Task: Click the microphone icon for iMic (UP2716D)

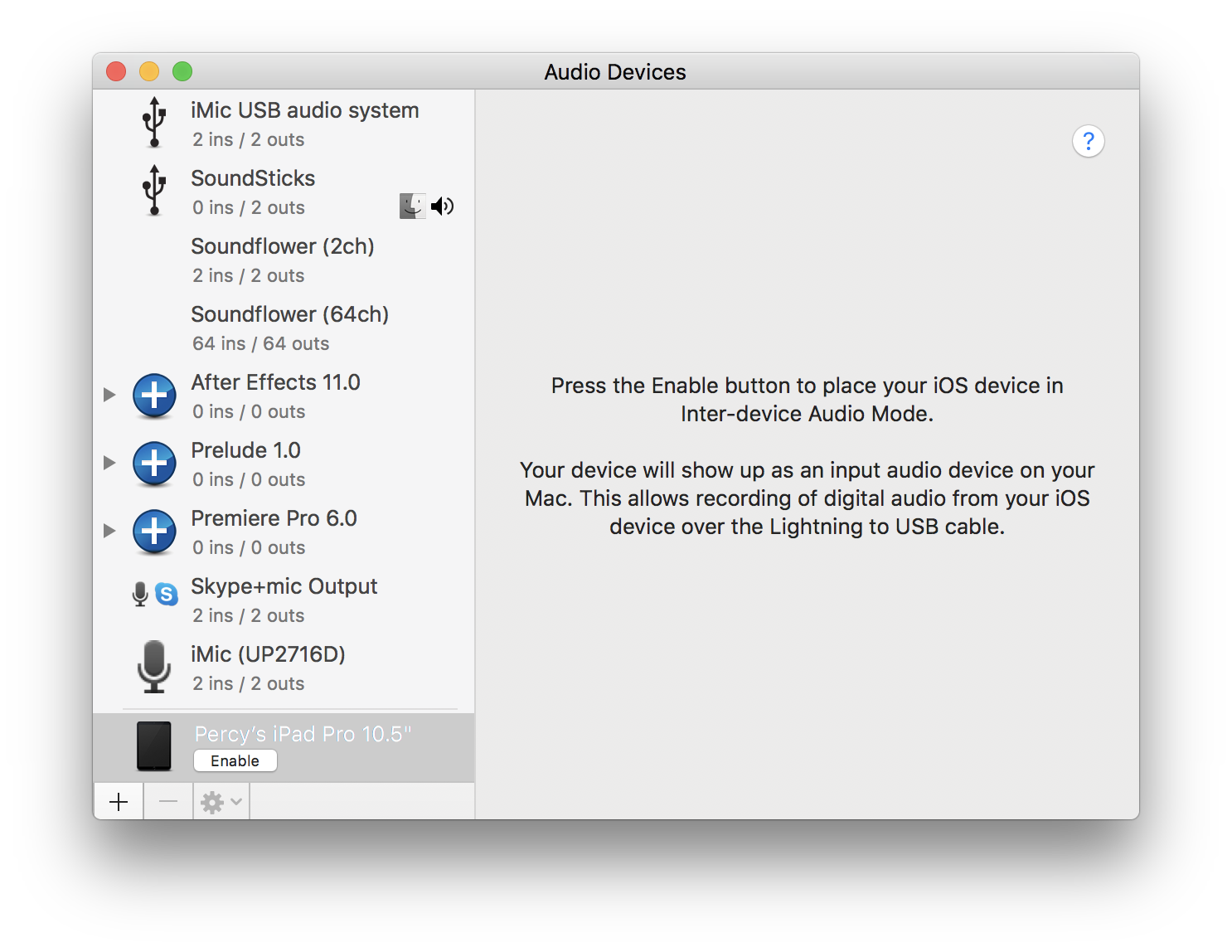Action: coord(154,667)
